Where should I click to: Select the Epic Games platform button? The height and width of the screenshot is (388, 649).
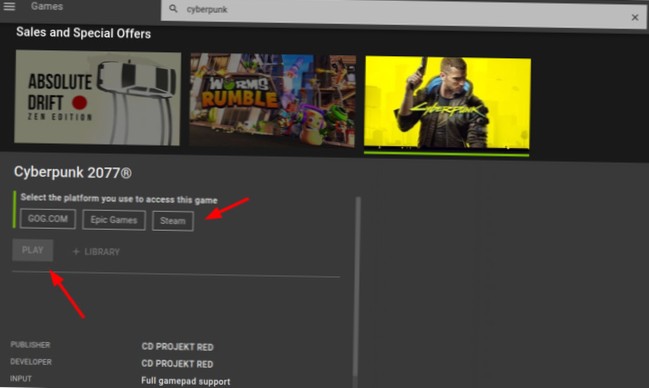(x=114, y=220)
